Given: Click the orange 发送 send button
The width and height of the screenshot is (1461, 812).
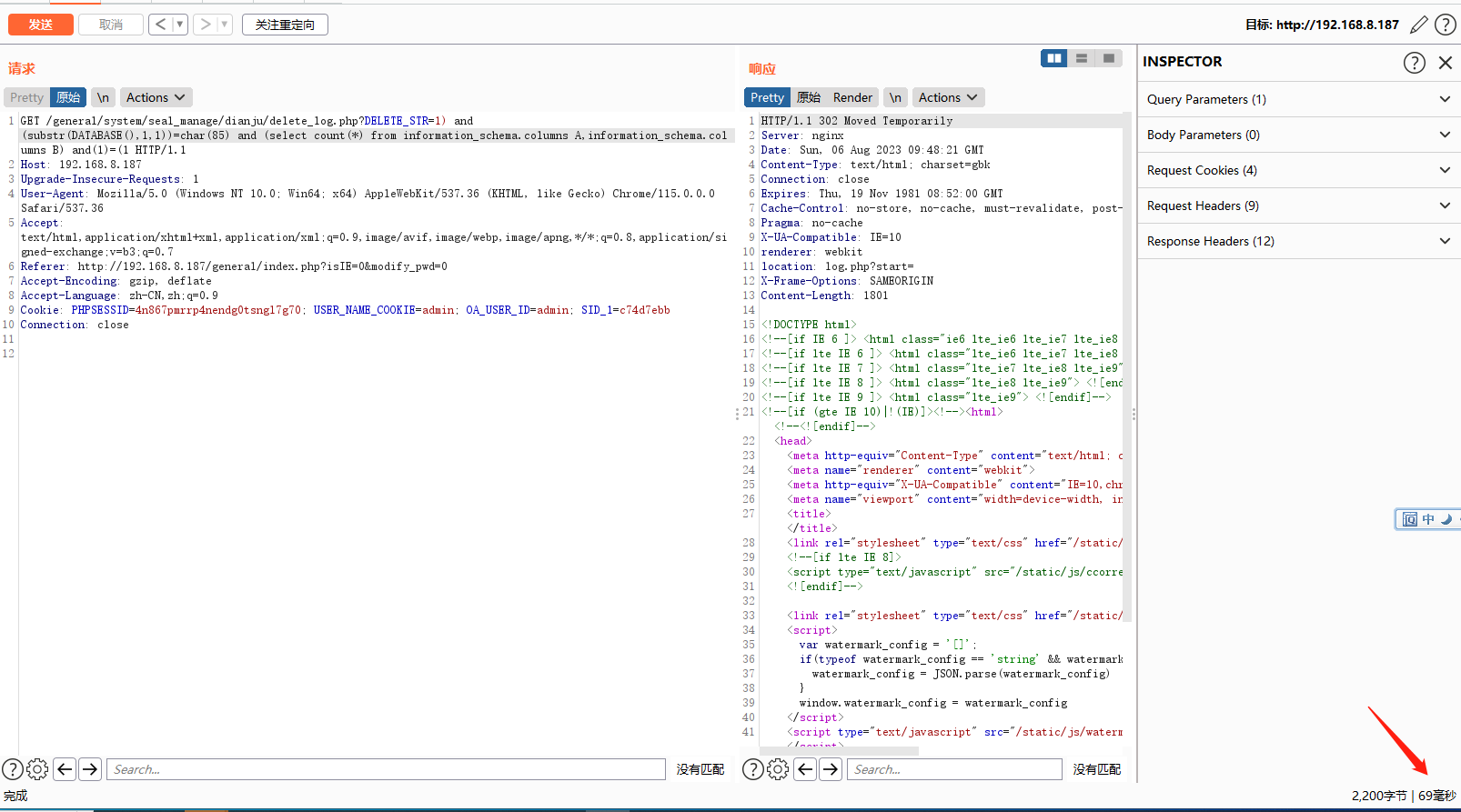Looking at the screenshot, I should [x=41, y=25].
